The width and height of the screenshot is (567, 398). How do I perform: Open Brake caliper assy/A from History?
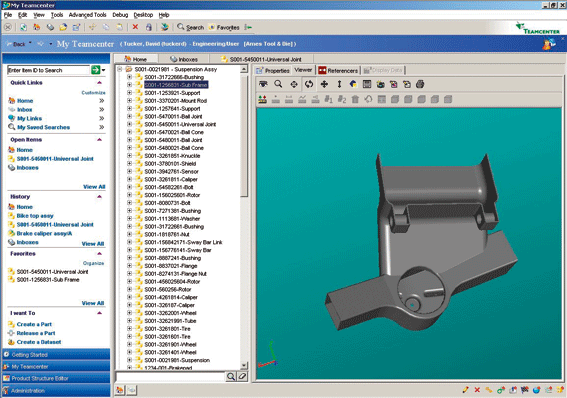pos(44,234)
